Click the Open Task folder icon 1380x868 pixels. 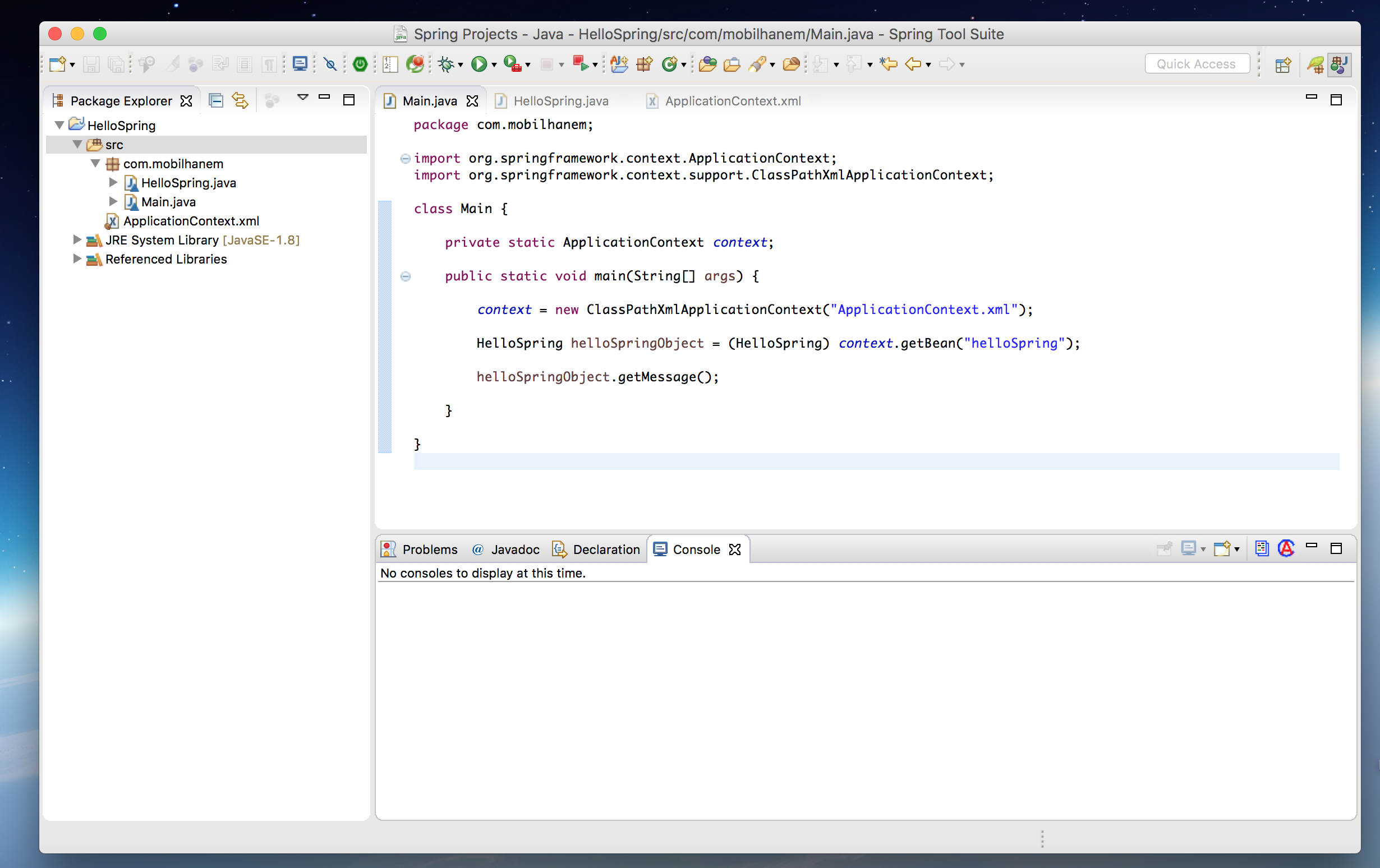point(732,64)
